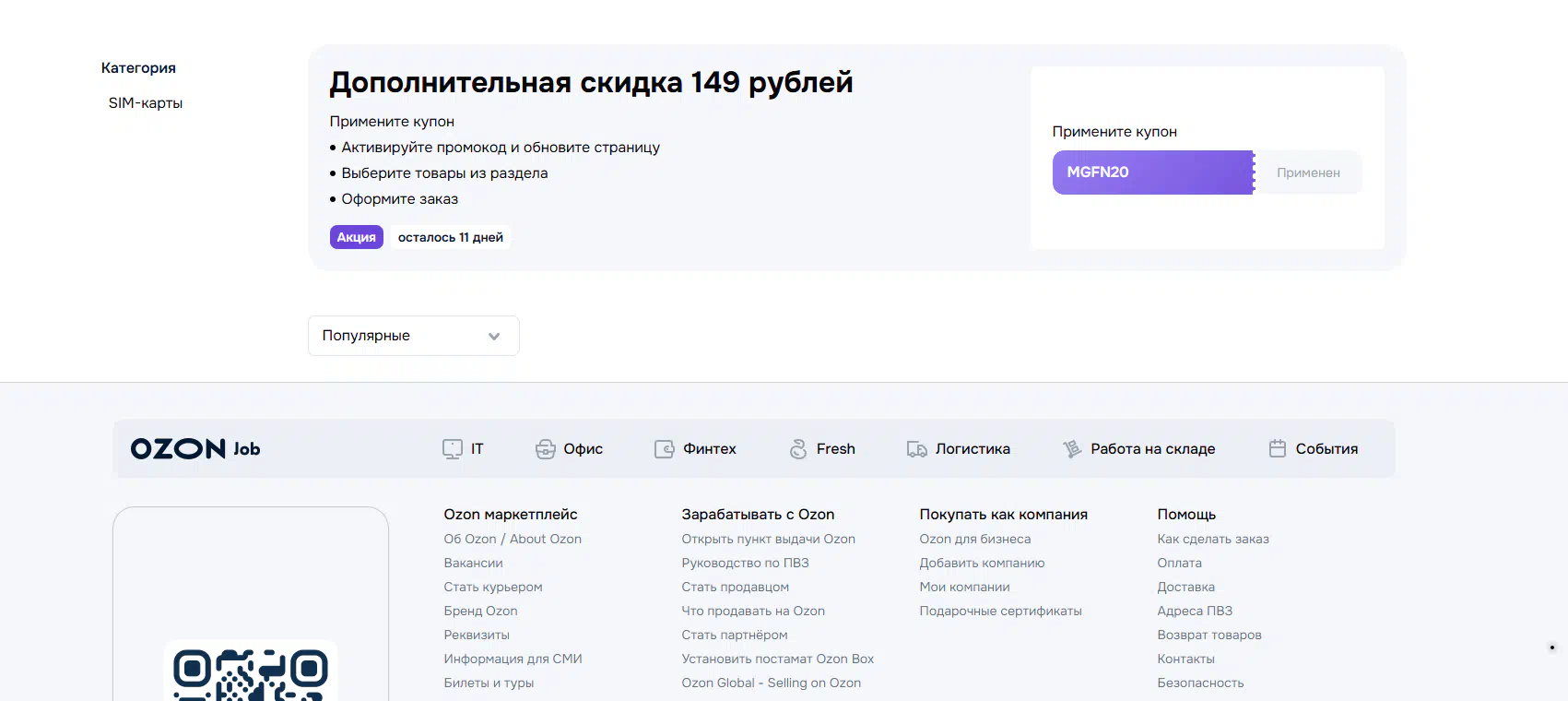Open Установить постамат Ozon Box link
1568x701 pixels.
point(778,659)
